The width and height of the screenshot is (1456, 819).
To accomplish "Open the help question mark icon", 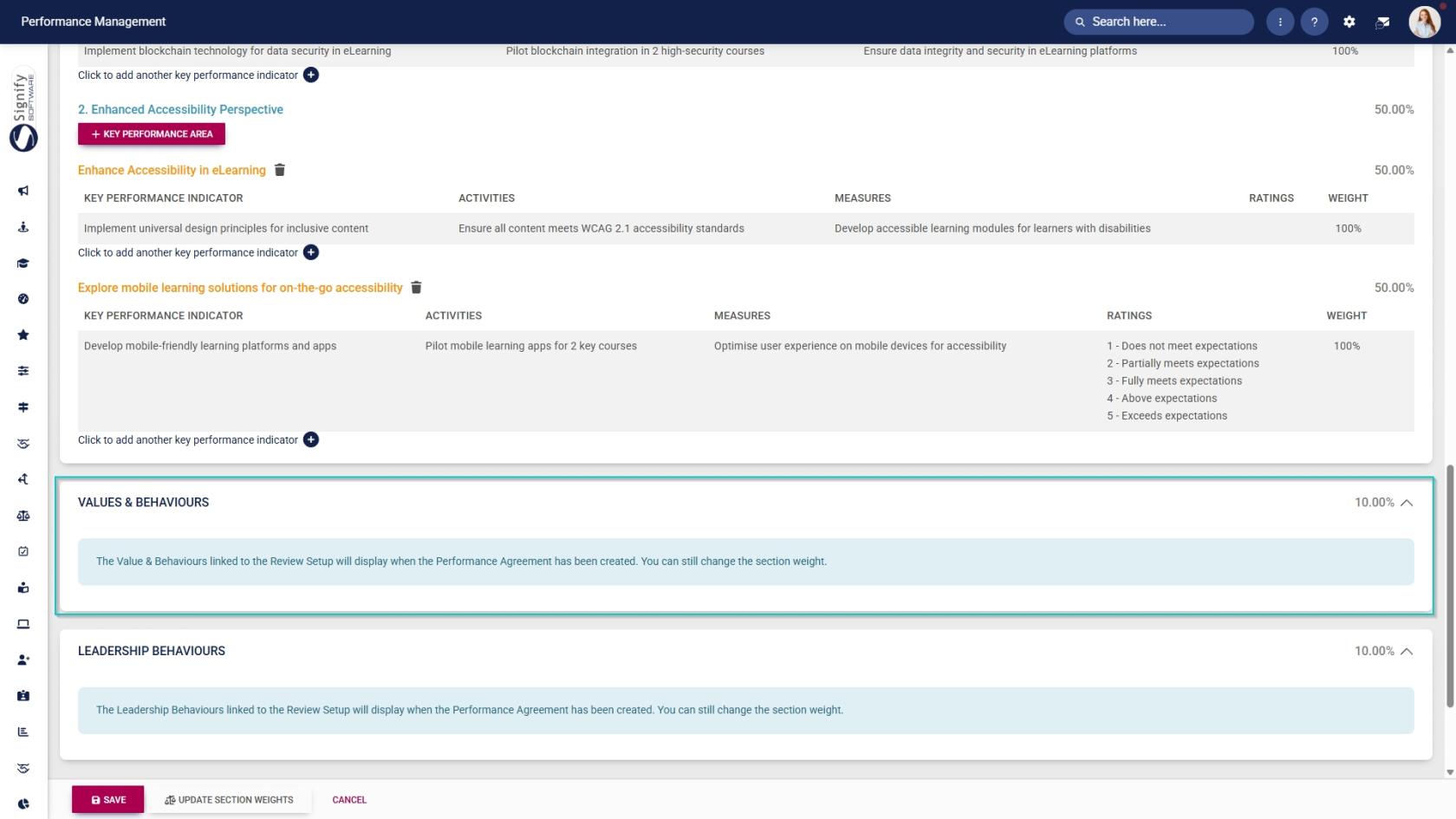I will coord(1315,22).
